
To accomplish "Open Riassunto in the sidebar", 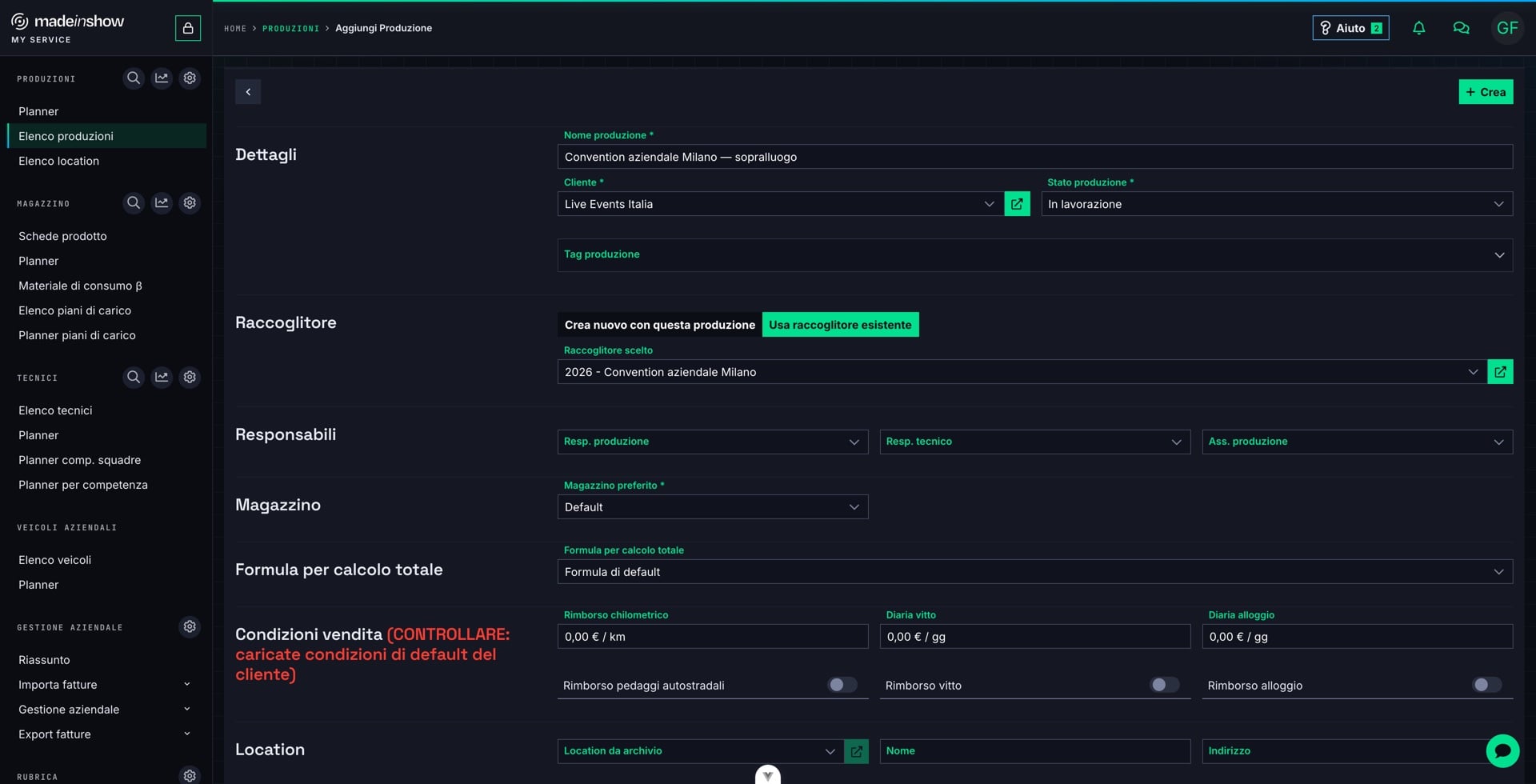I will [x=106, y=660].
